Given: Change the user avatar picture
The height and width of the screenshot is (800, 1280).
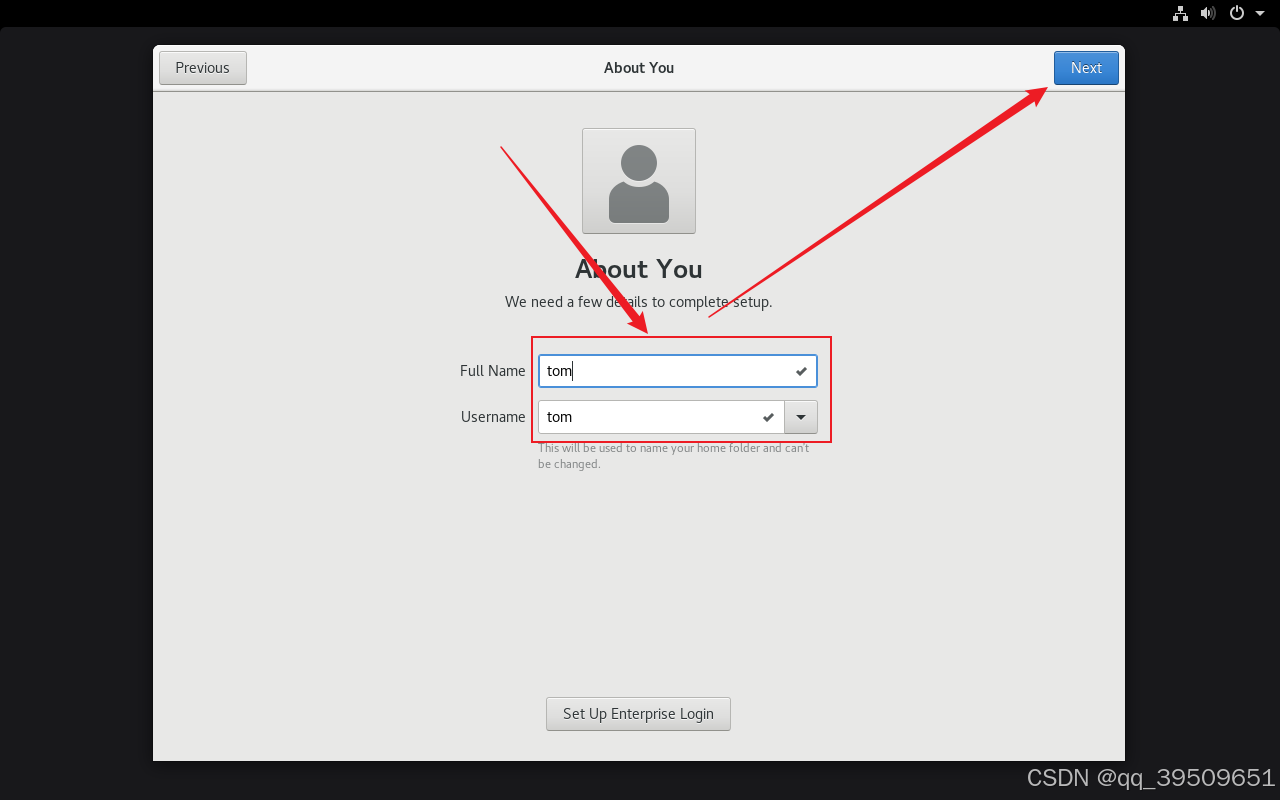Looking at the screenshot, I should 639,181.
